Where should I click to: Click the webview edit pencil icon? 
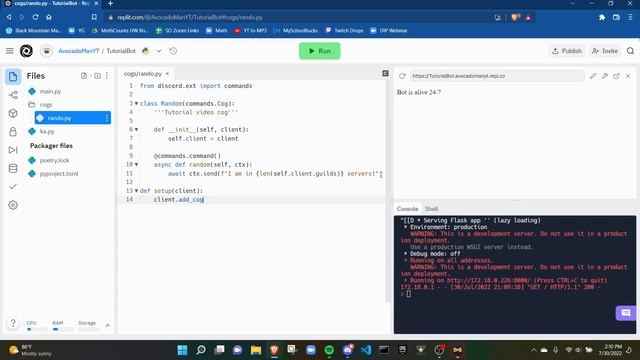coord(593,76)
